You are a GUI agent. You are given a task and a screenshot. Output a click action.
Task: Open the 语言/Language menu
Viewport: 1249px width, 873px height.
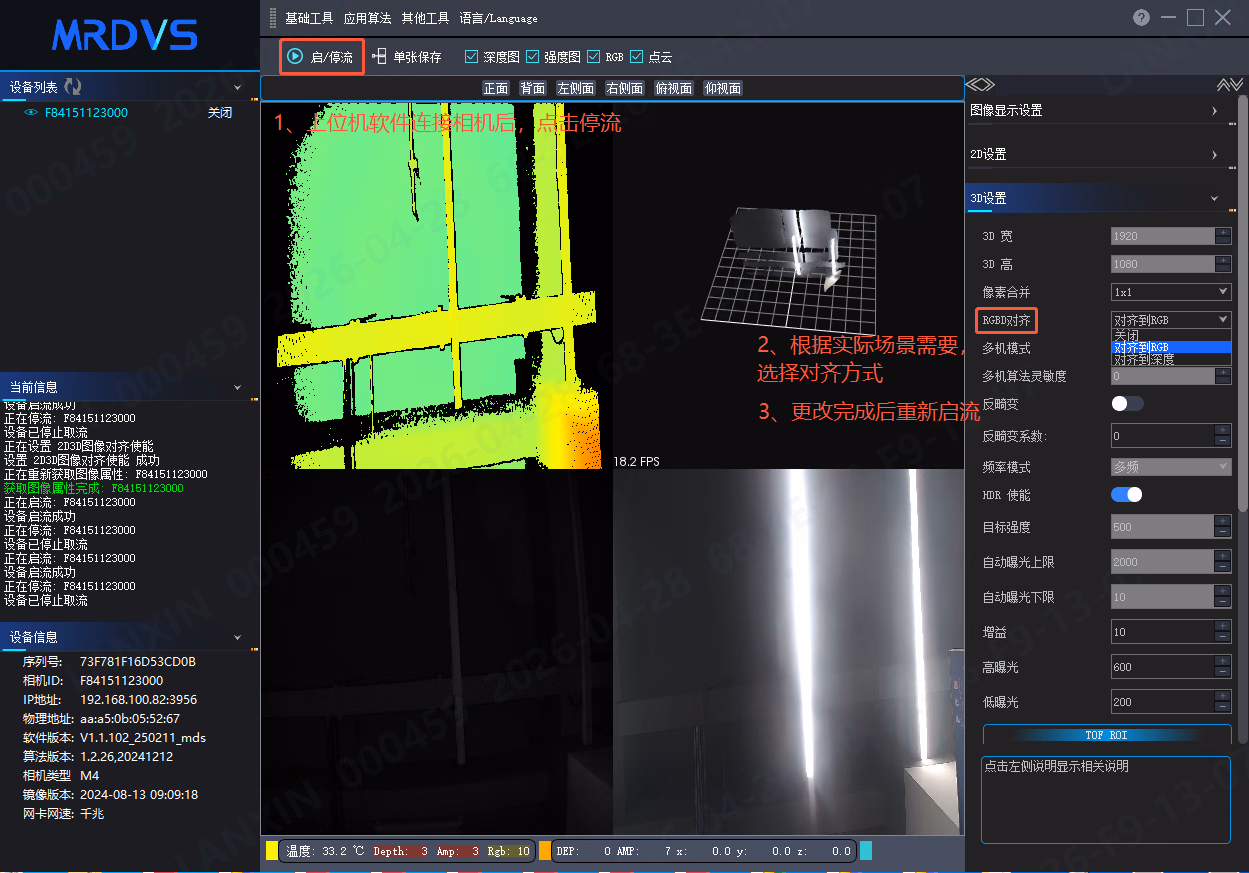tap(498, 18)
